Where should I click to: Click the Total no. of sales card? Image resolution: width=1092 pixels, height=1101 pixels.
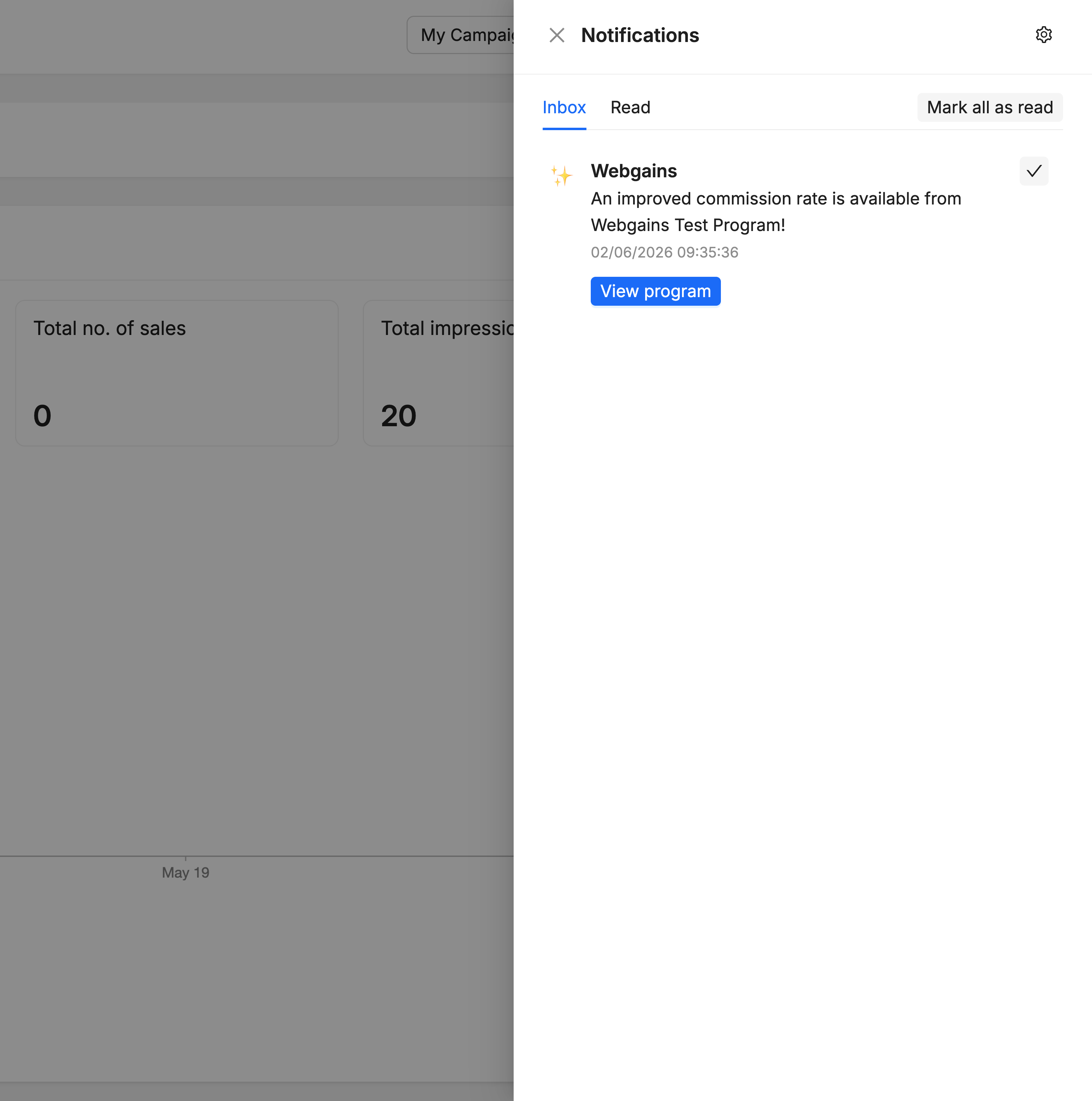(x=177, y=373)
